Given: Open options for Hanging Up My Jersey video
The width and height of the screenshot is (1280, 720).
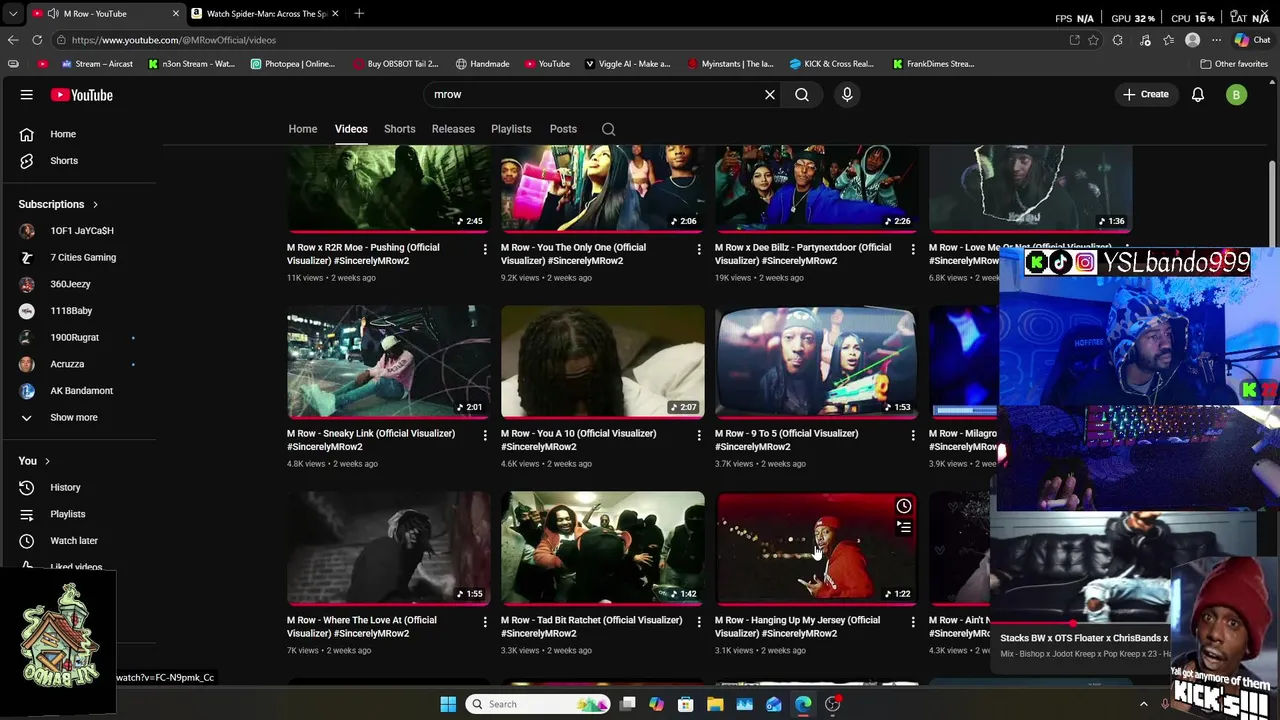Looking at the screenshot, I should [x=912, y=621].
